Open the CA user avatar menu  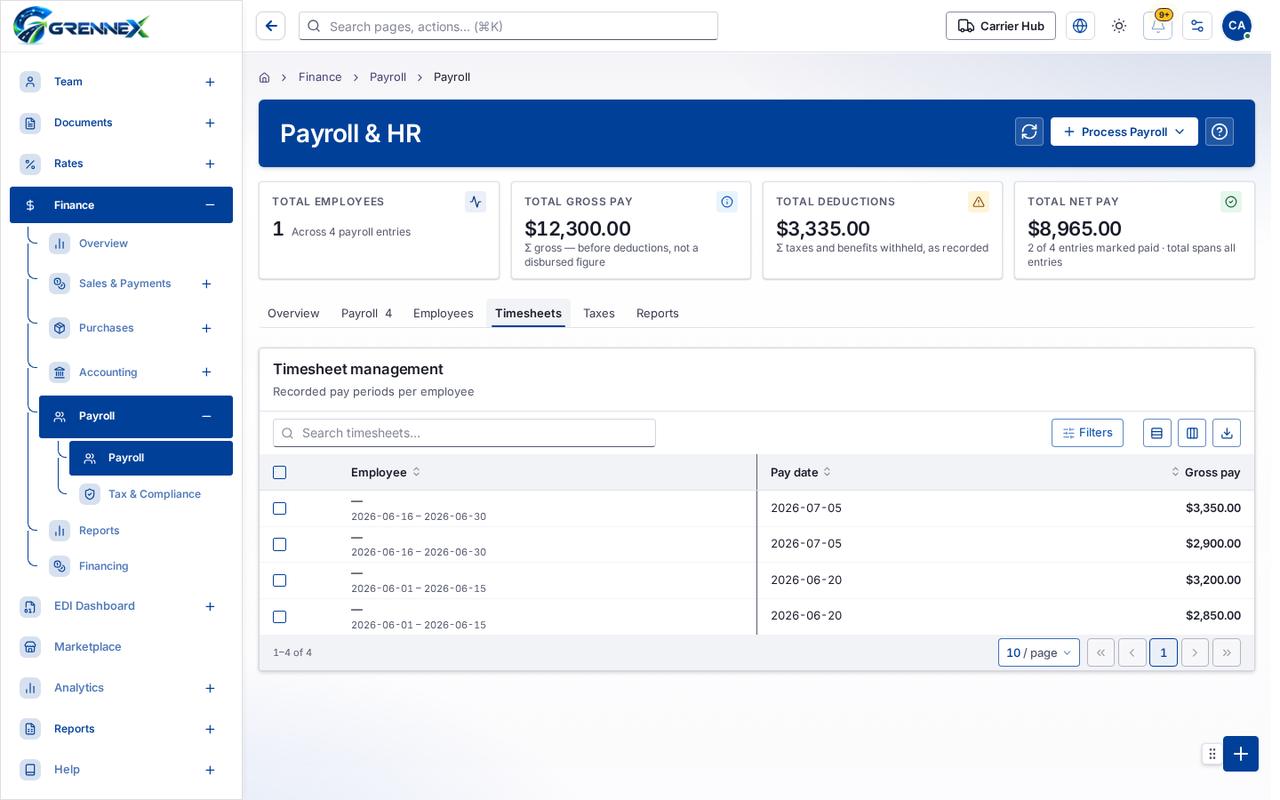coord(1236,26)
